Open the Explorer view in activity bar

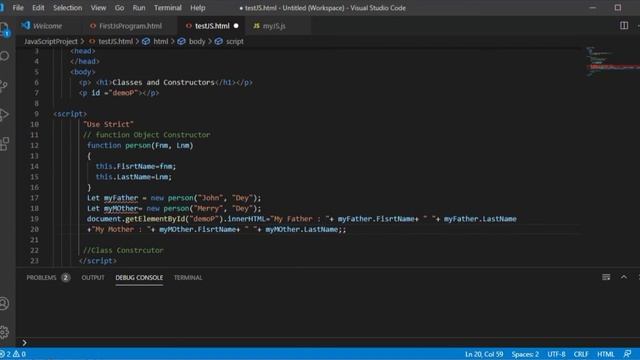[4, 29]
